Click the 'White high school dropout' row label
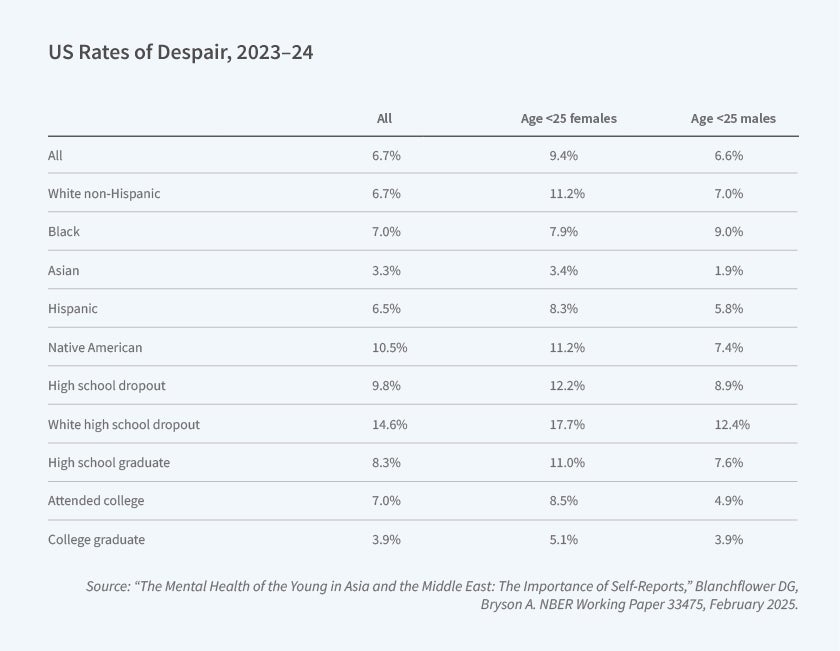 pos(124,424)
